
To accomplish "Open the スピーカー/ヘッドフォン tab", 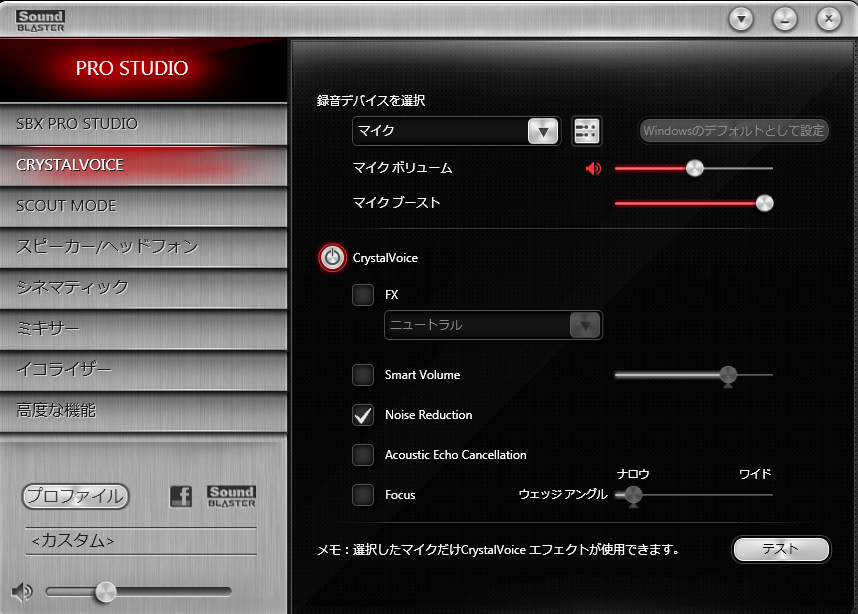I will [x=143, y=247].
